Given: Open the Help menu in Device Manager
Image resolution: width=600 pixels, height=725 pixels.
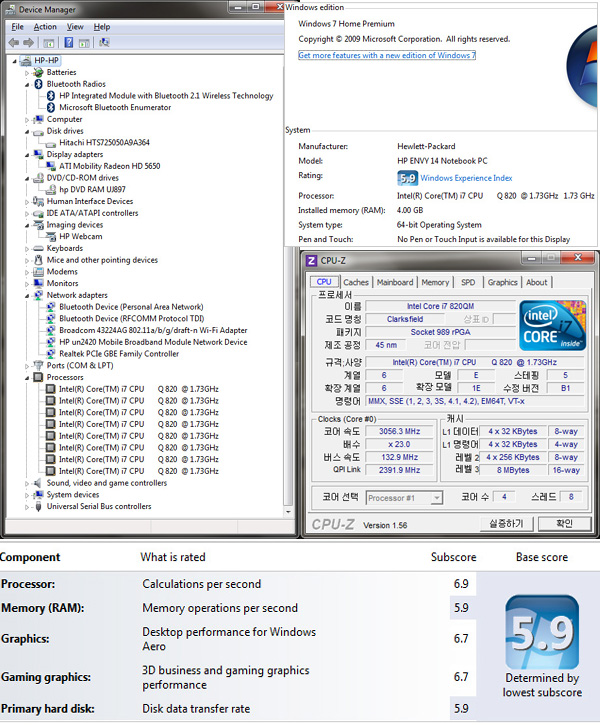Looking at the screenshot, I should tap(102, 27).
